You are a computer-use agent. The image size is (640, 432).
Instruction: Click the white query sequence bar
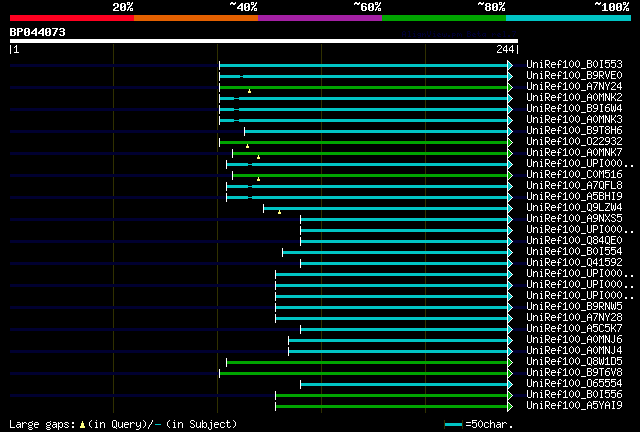(264, 41)
